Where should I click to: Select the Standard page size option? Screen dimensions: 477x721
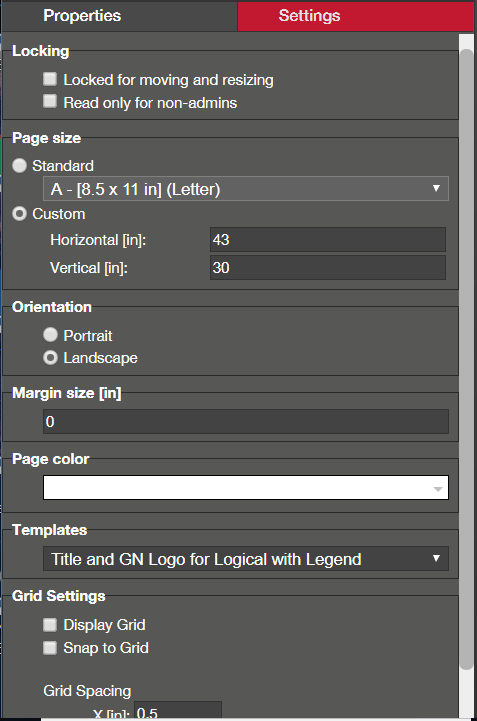tap(19, 166)
